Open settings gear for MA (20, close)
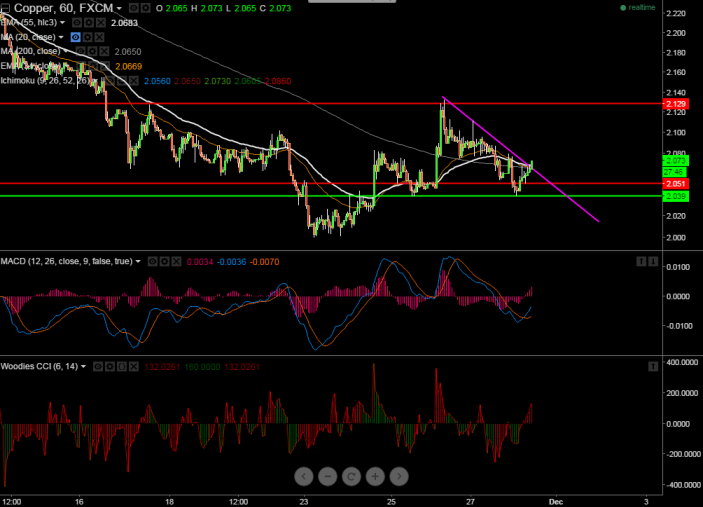 (x=90, y=37)
